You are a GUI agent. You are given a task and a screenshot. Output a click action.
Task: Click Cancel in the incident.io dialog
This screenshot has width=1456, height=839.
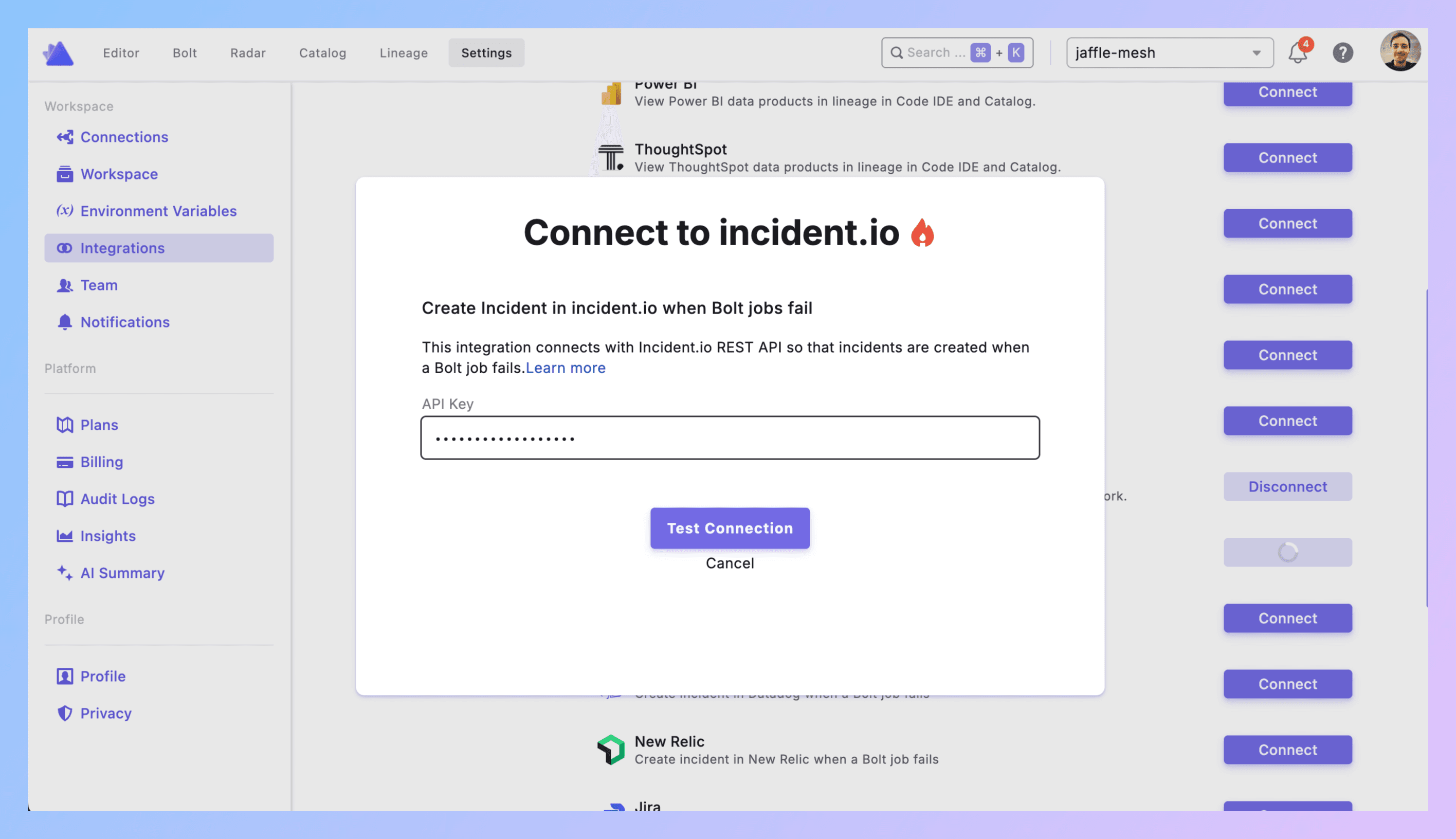tap(730, 563)
